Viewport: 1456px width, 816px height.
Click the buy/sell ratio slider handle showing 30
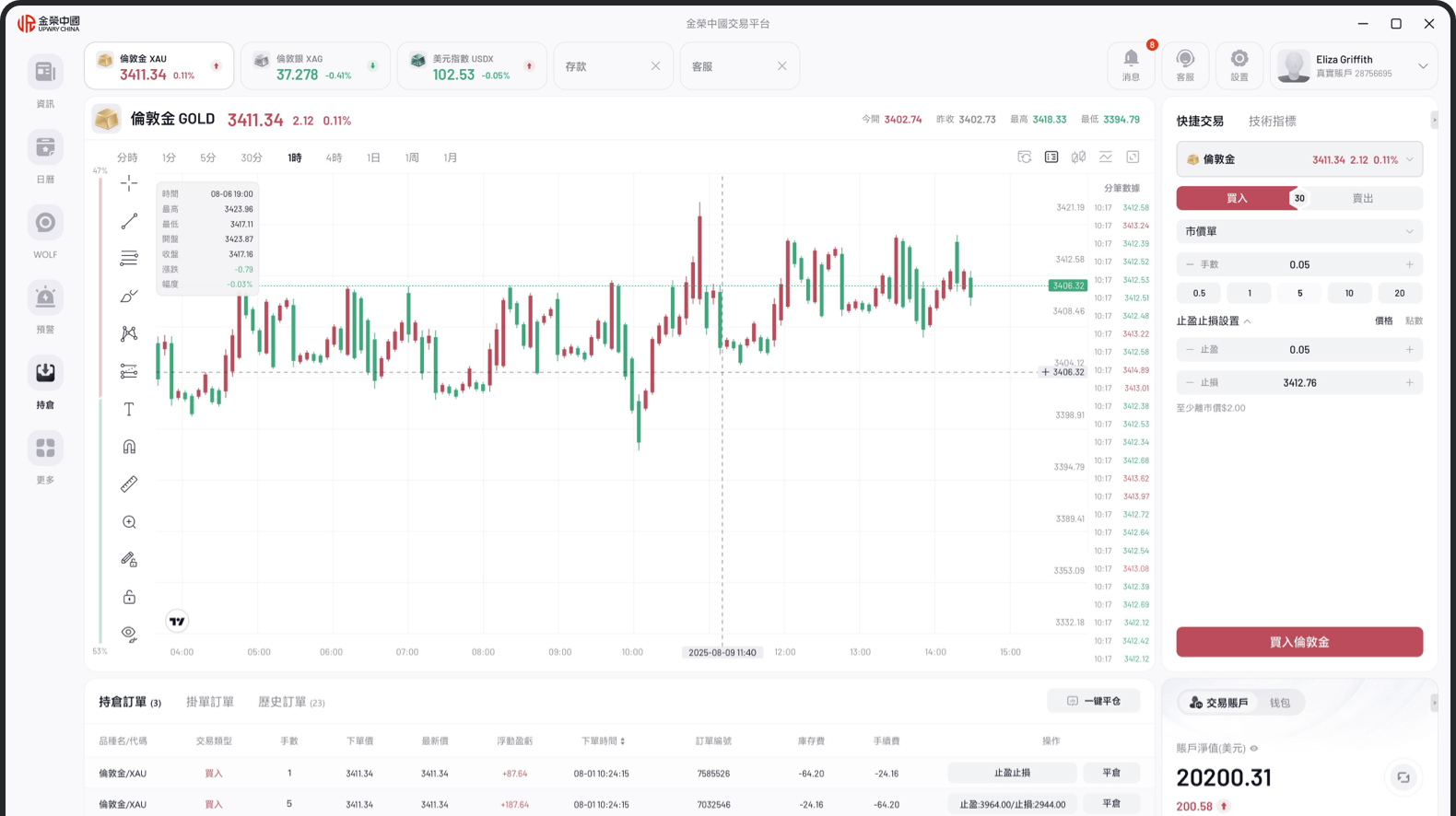[x=1298, y=198]
